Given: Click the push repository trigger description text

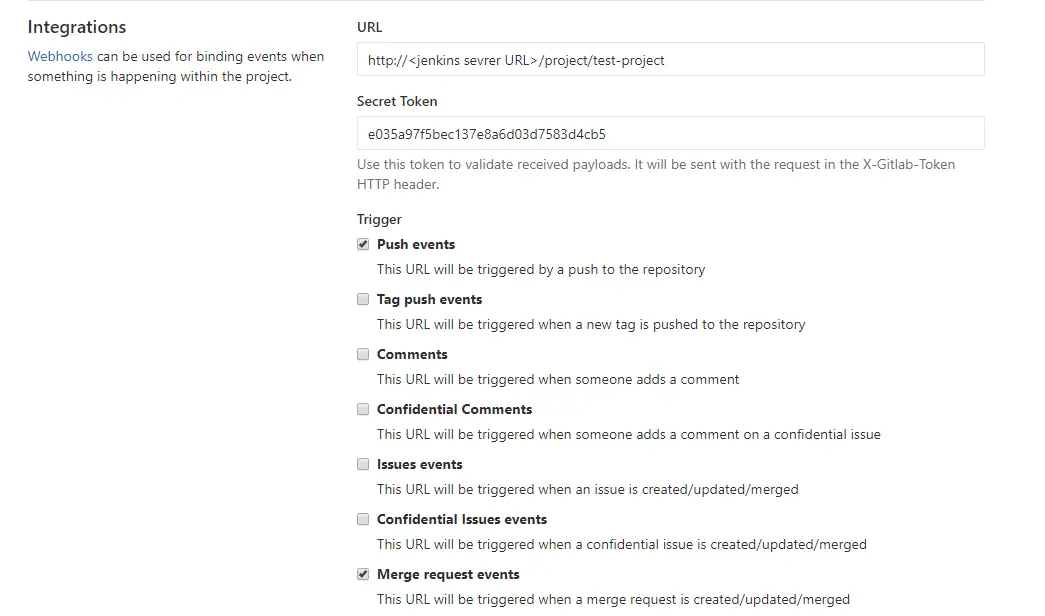Looking at the screenshot, I should coord(540,269).
